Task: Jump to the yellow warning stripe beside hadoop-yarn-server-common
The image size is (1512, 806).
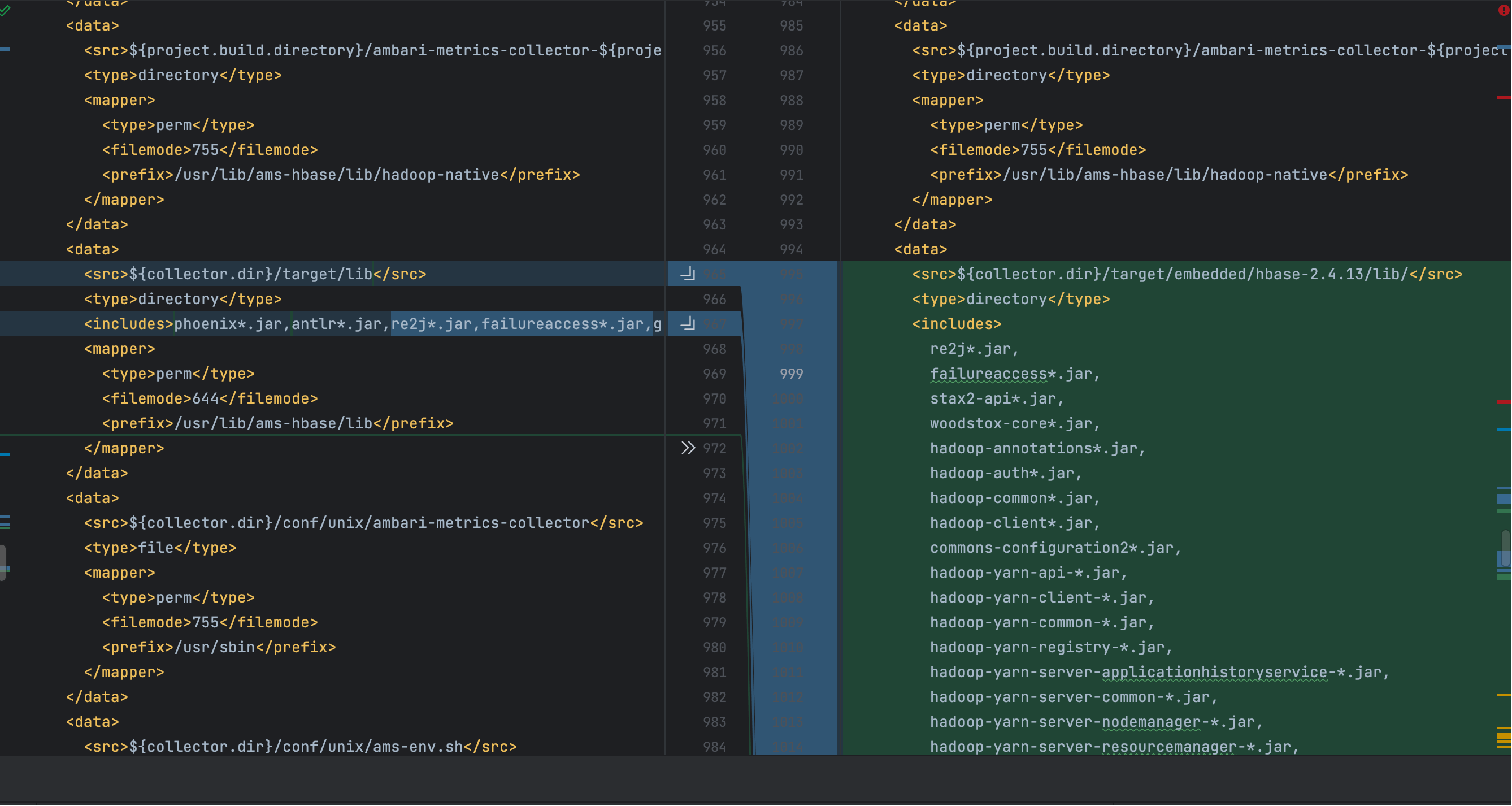Action: pyautogui.click(x=1504, y=695)
